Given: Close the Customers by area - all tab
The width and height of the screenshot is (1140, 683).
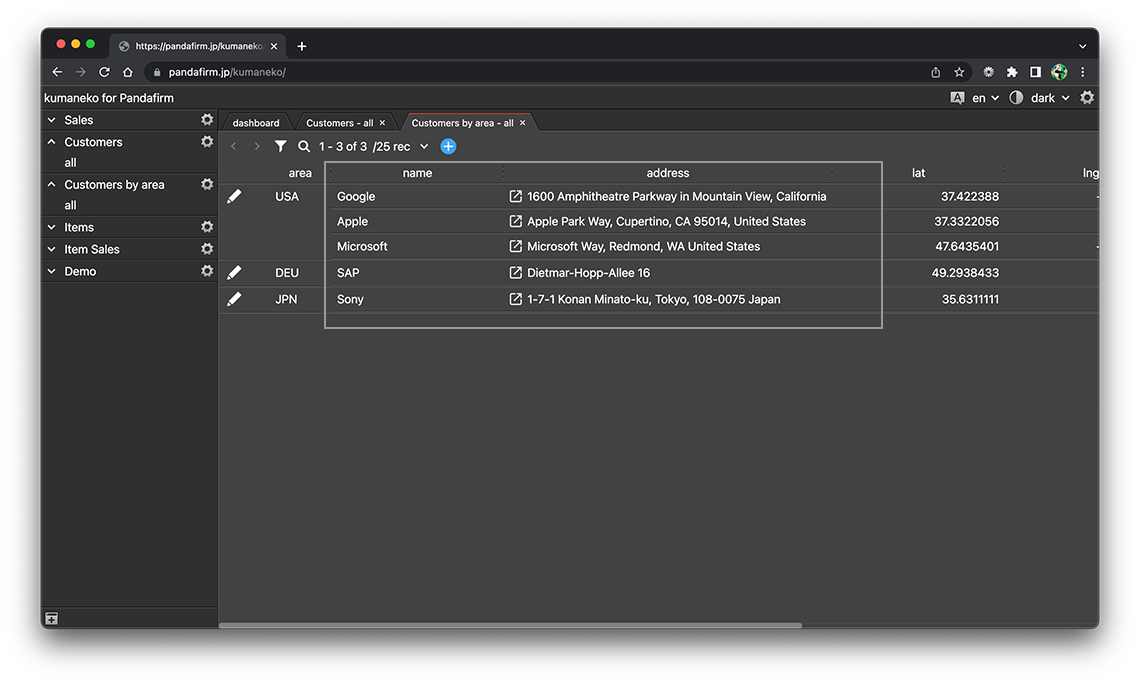Looking at the screenshot, I should click(523, 123).
